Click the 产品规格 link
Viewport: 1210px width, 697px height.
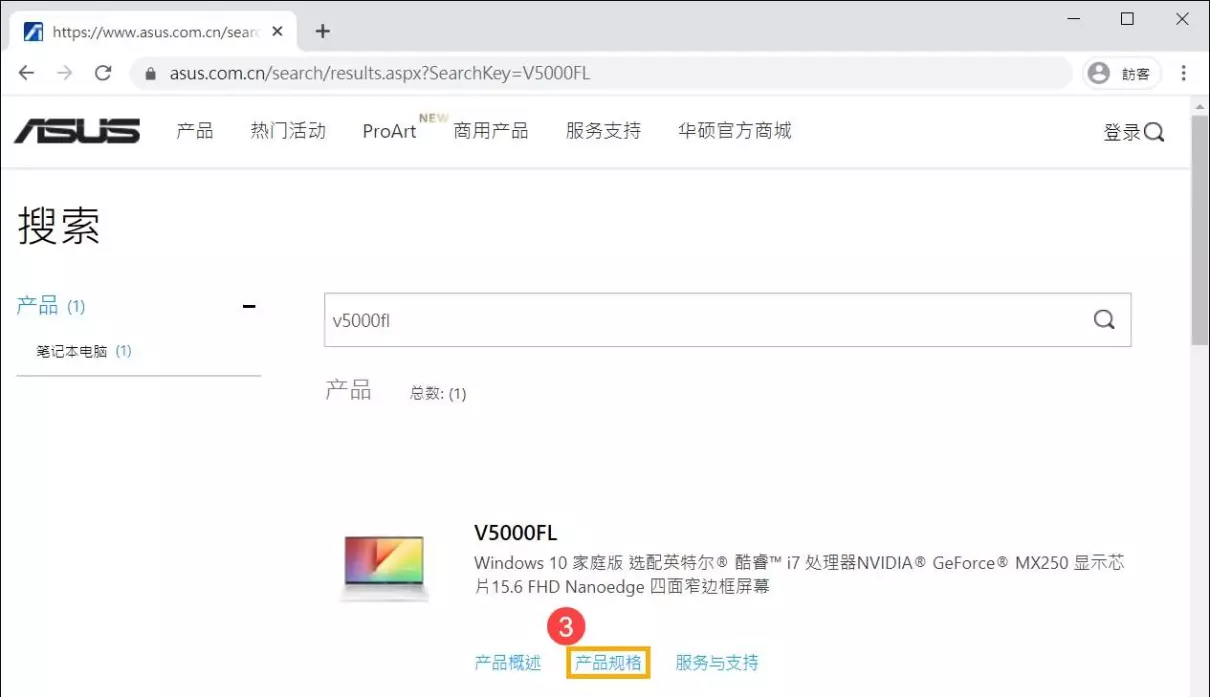[608, 662]
